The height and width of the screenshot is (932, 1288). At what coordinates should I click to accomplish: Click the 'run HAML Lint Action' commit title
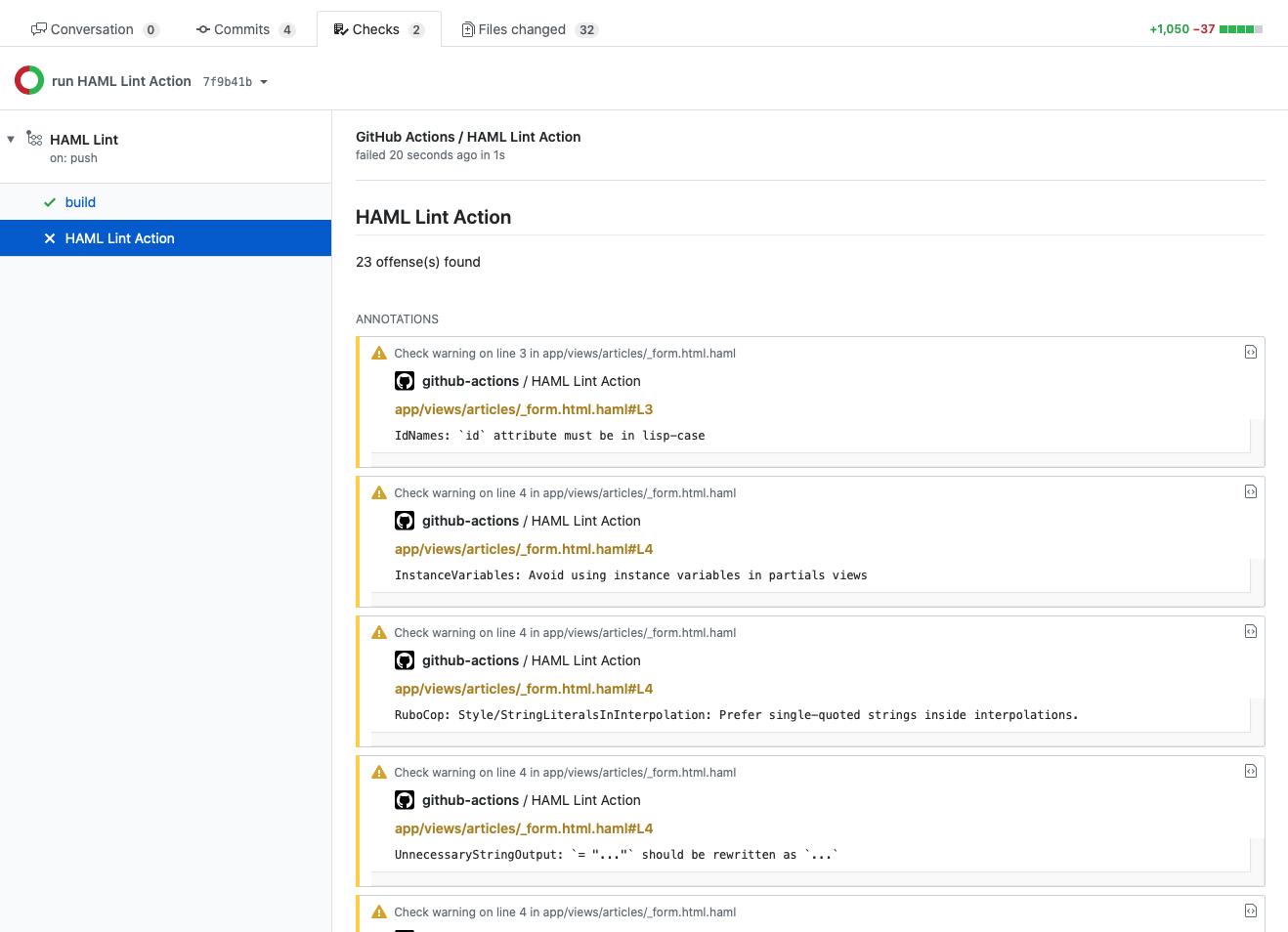(121, 81)
